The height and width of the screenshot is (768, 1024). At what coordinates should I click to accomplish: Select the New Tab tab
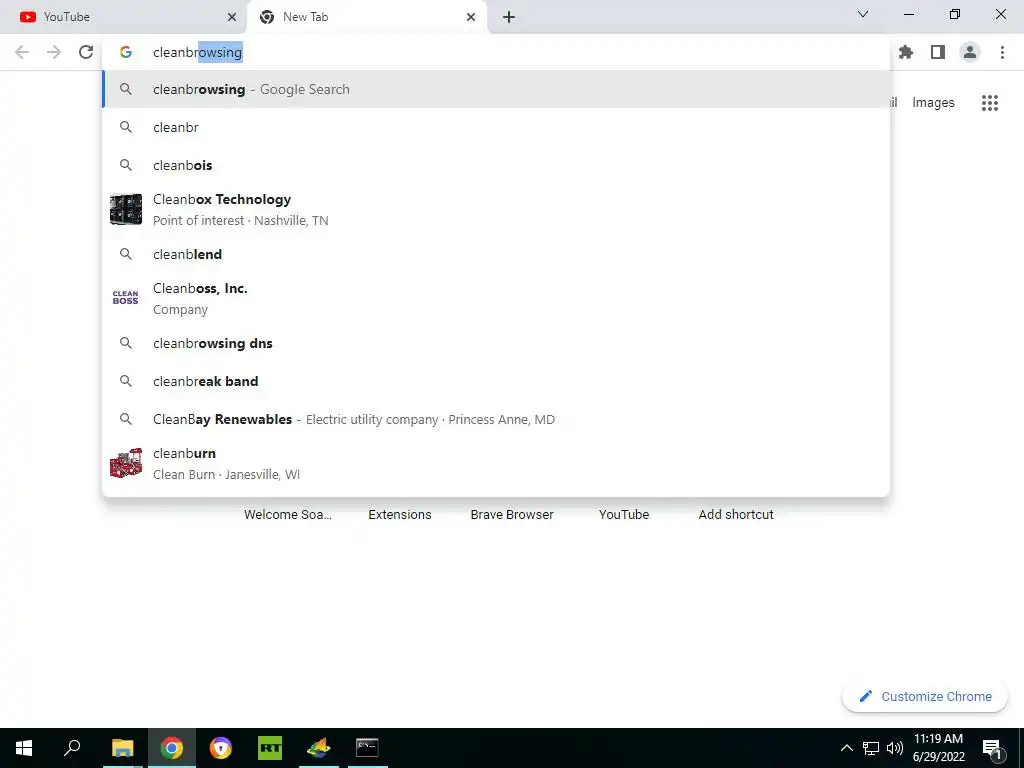coord(367,17)
